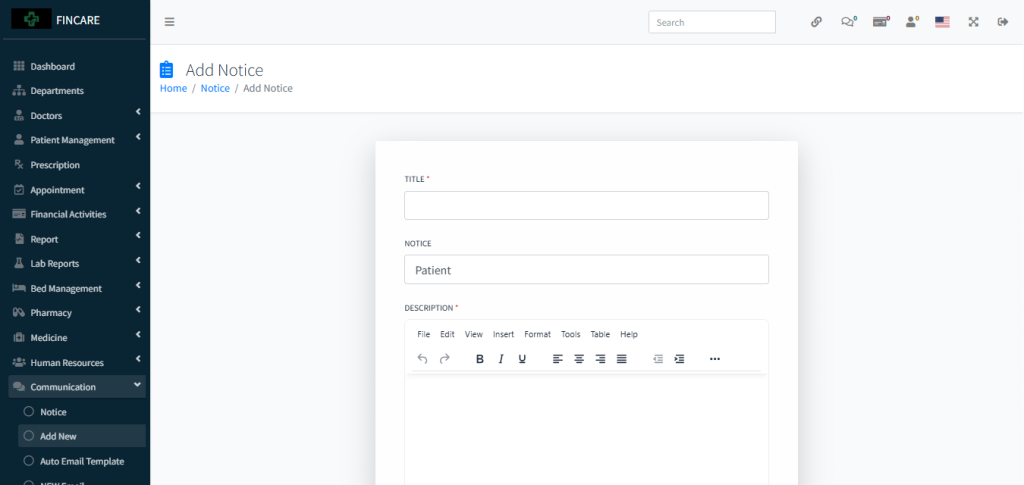The height and width of the screenshot is (485, 1024).
Task: Open Auto Email Template in the sidebar
Action: (82, 461)
